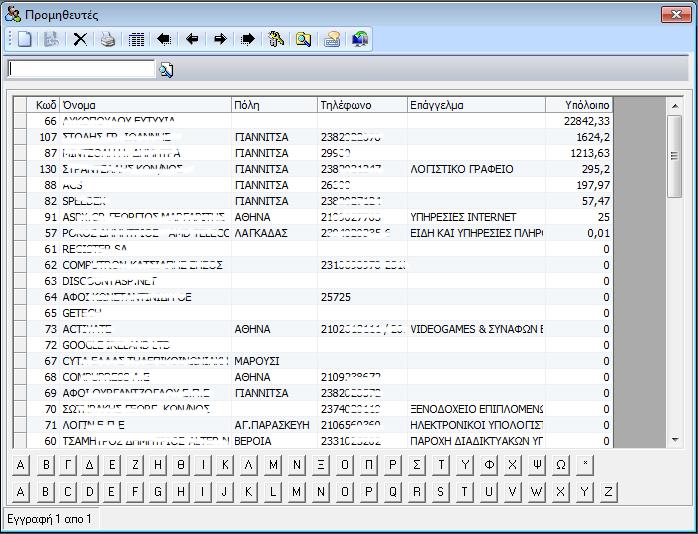Filter by Greek letter Π
Image resolution: width=698 pixels, height=534 pixels.
tap(369, 465)
